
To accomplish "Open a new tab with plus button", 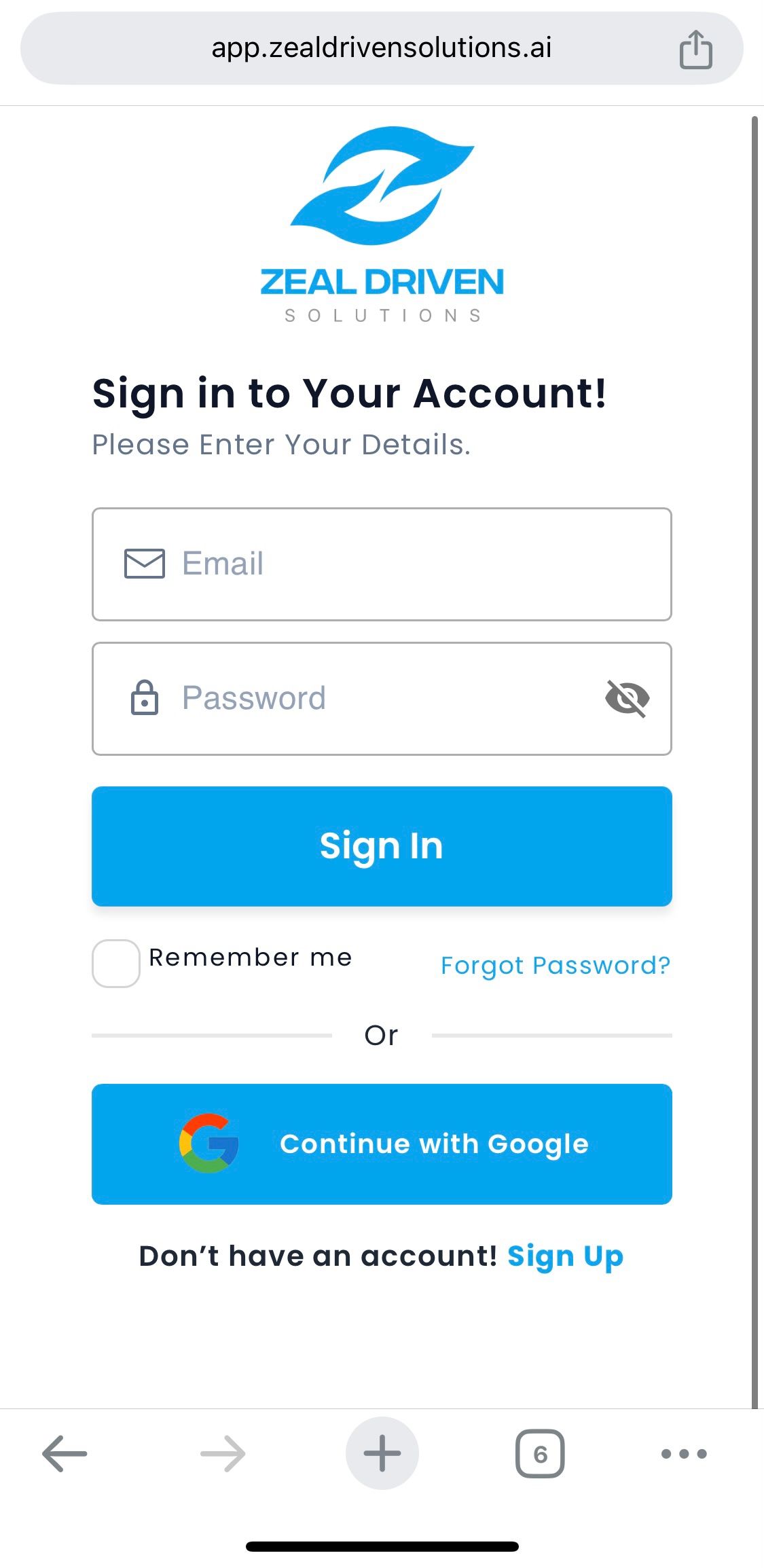I will 382,1453.
